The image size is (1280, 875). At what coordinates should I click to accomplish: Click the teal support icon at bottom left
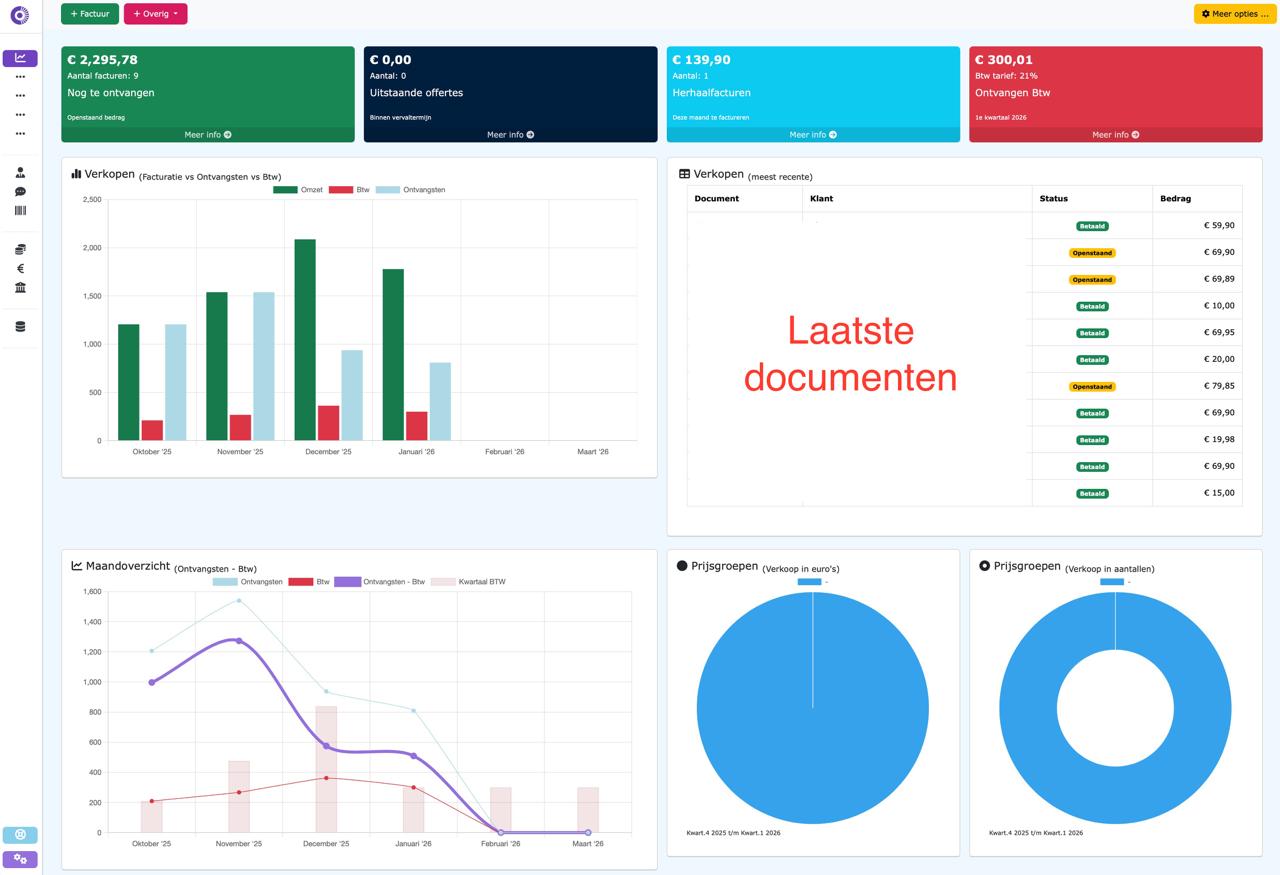point(20,834)
